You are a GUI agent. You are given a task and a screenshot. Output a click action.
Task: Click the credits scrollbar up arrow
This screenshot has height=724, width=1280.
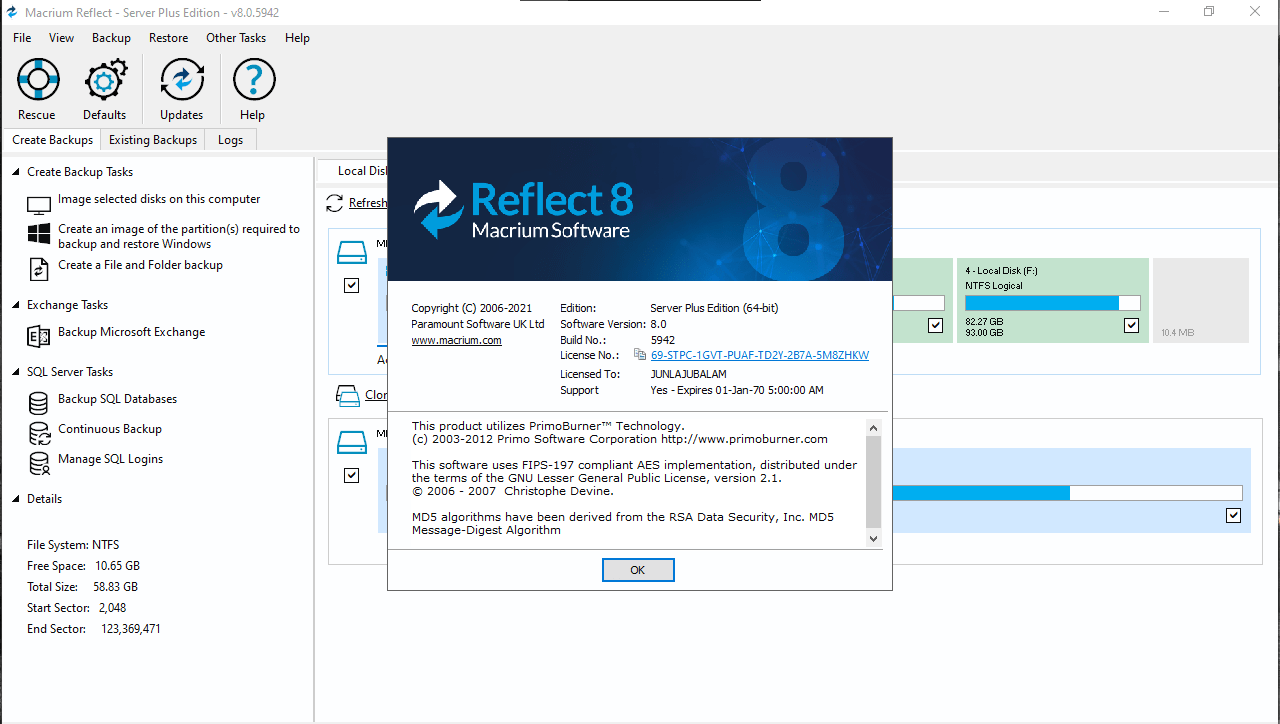tap(873, 428)
